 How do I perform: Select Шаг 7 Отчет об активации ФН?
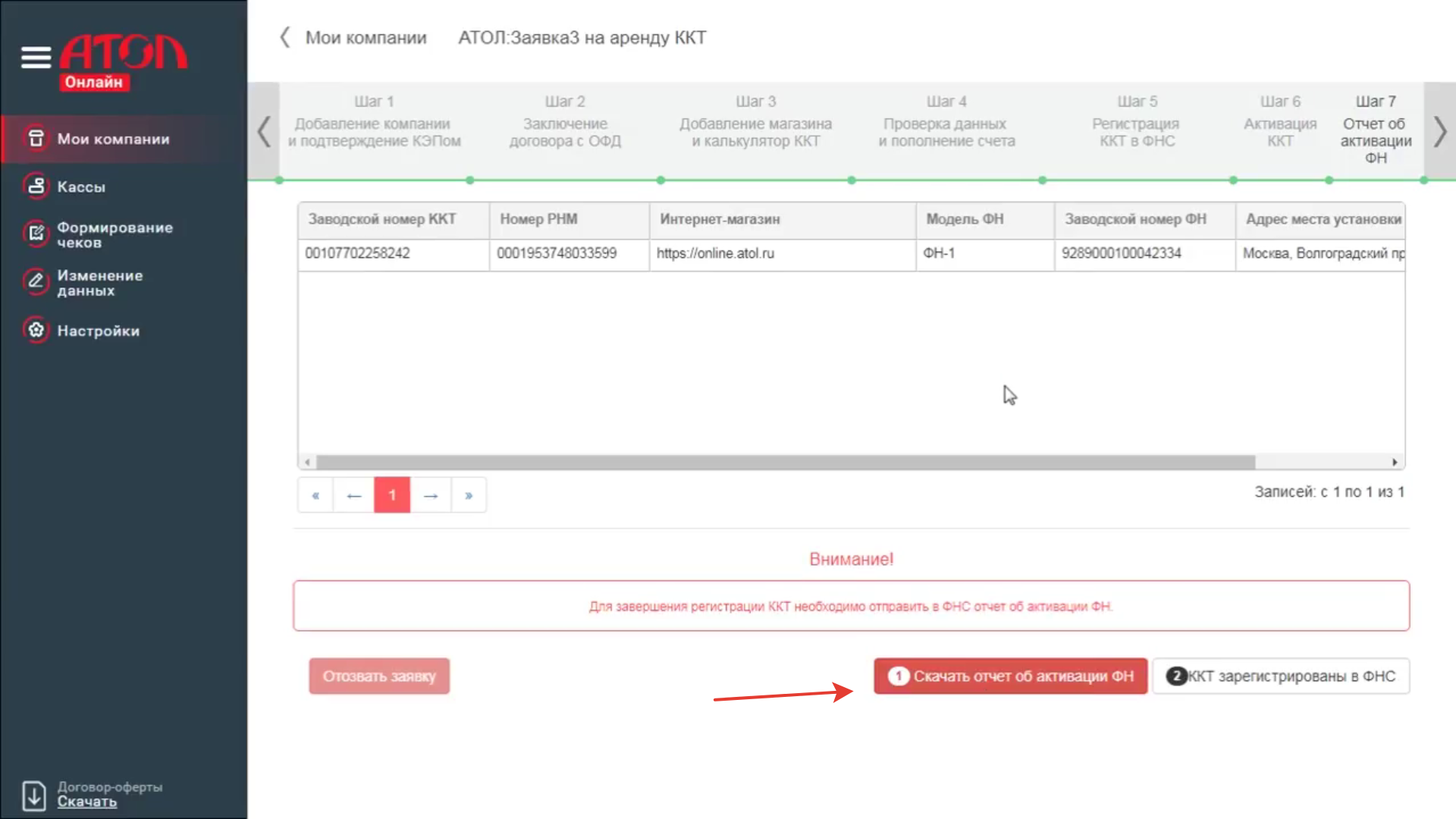[x=1375, y=130]
